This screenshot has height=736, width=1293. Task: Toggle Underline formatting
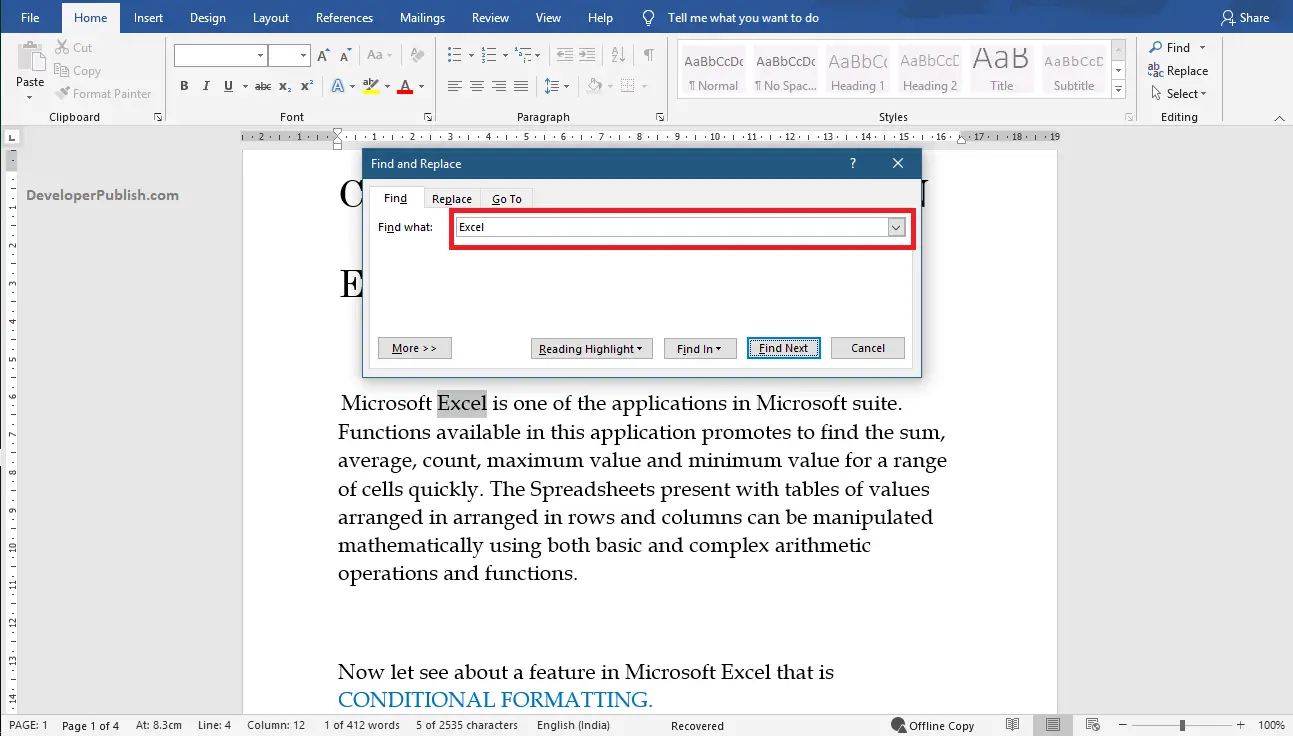[229, 87]
